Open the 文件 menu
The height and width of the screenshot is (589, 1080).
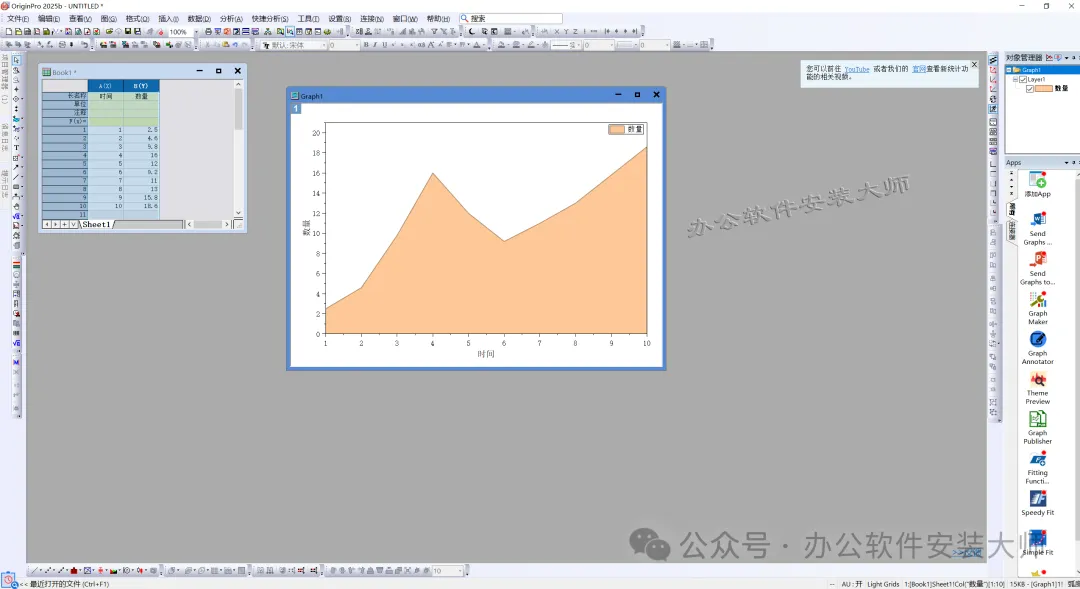[17, 19]
